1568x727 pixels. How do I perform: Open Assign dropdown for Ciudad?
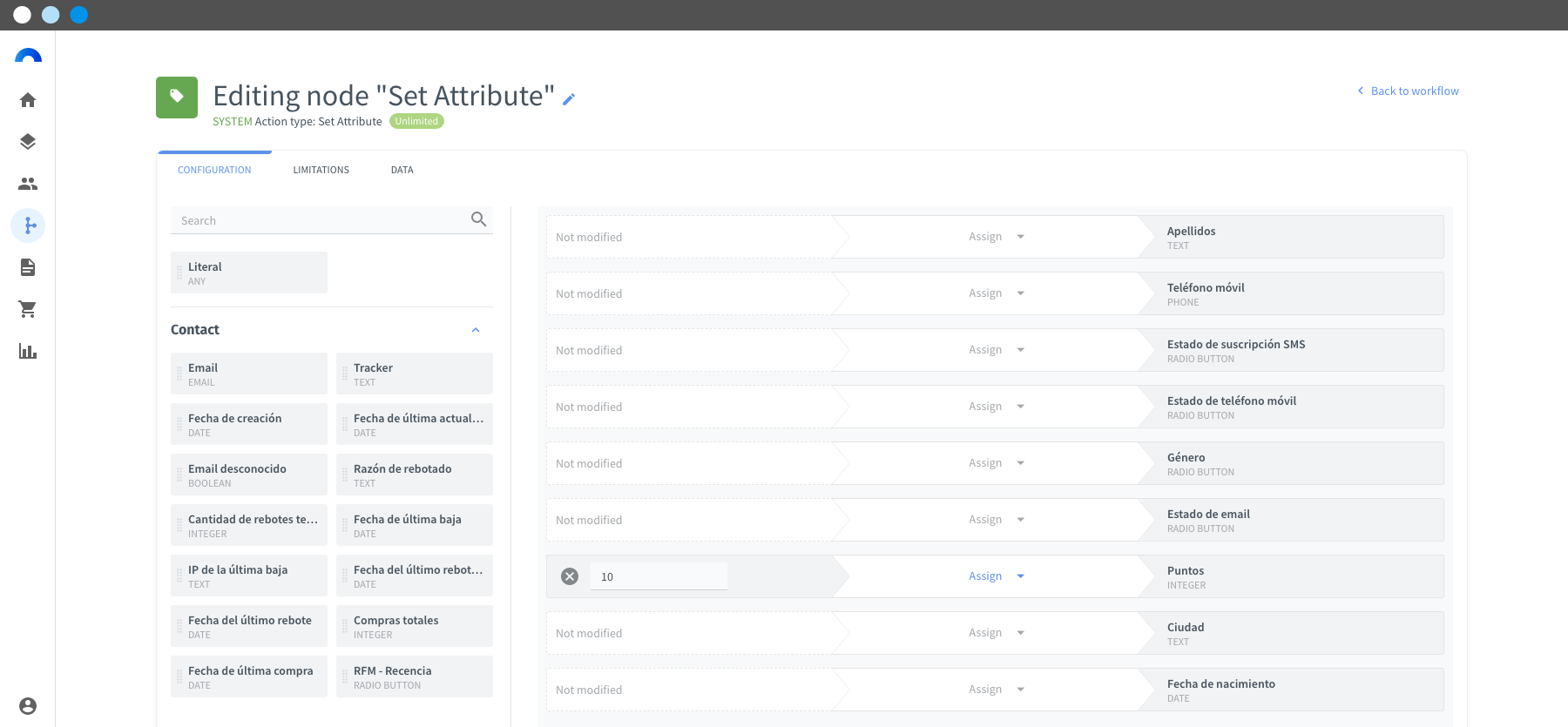(x=997, y=633)
